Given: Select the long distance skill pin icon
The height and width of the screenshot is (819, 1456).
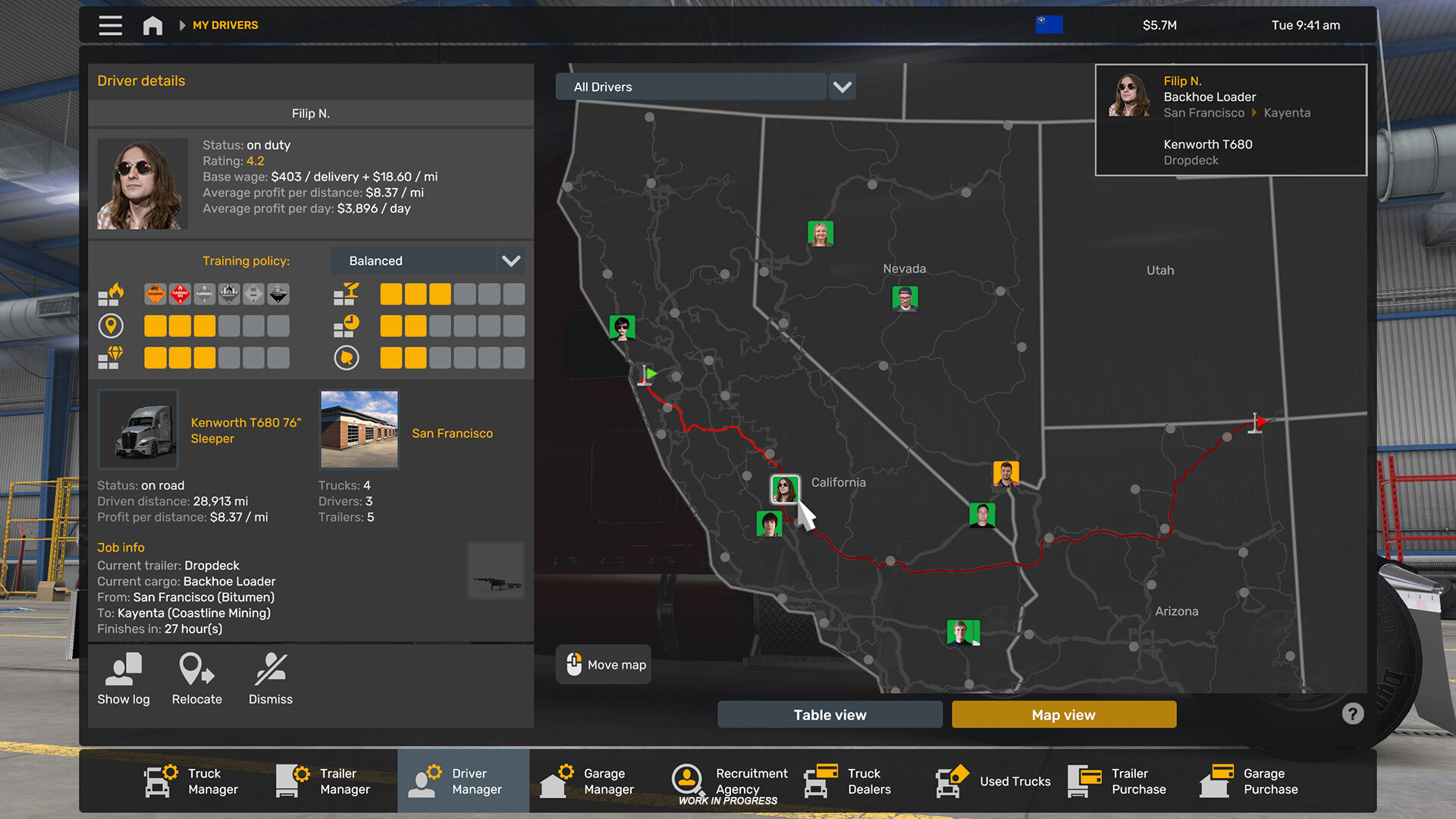Looking at the screenshot, I should click(111, 326).
